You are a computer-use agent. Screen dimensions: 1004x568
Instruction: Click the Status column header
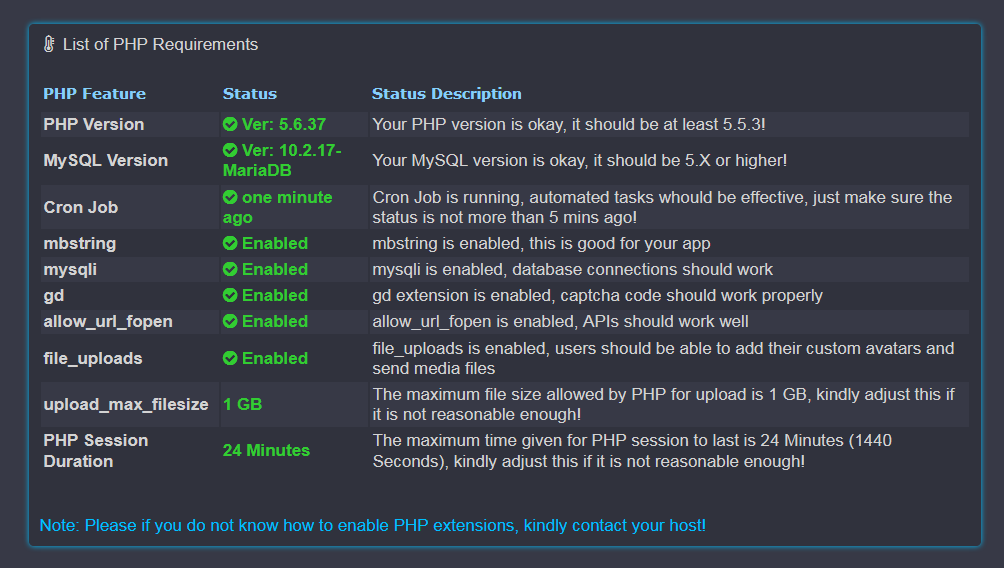click(250, 93)
